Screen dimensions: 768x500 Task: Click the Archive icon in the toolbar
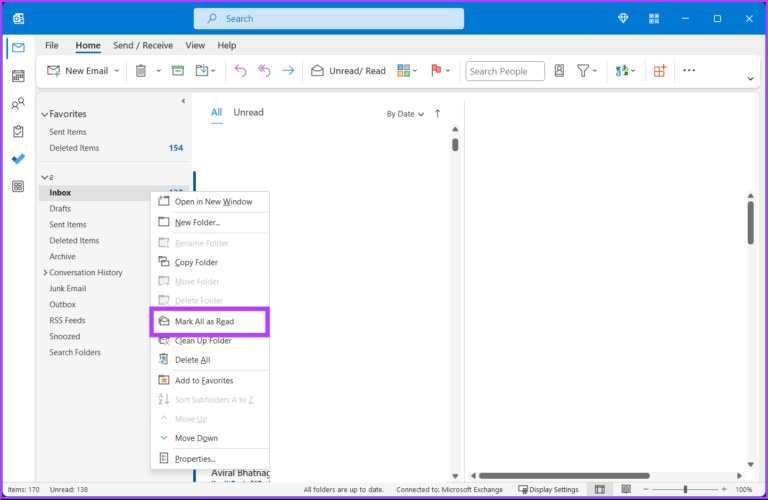pos(178,71)
